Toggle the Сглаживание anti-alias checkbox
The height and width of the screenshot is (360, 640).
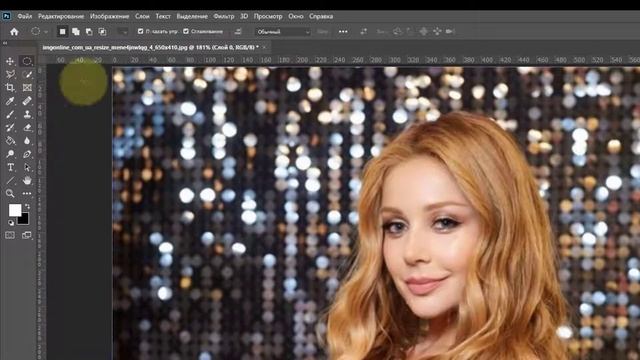click(186, 31)
